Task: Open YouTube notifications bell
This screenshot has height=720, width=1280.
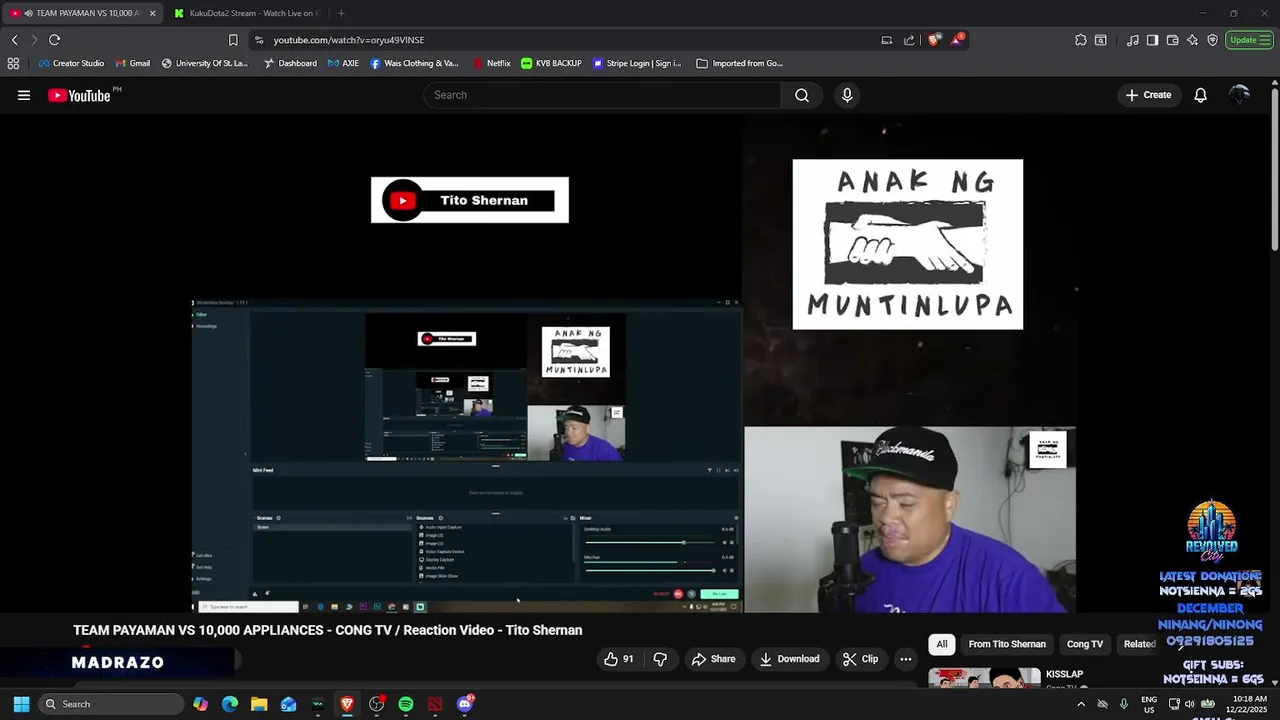Action: [x=1200, y=95]
